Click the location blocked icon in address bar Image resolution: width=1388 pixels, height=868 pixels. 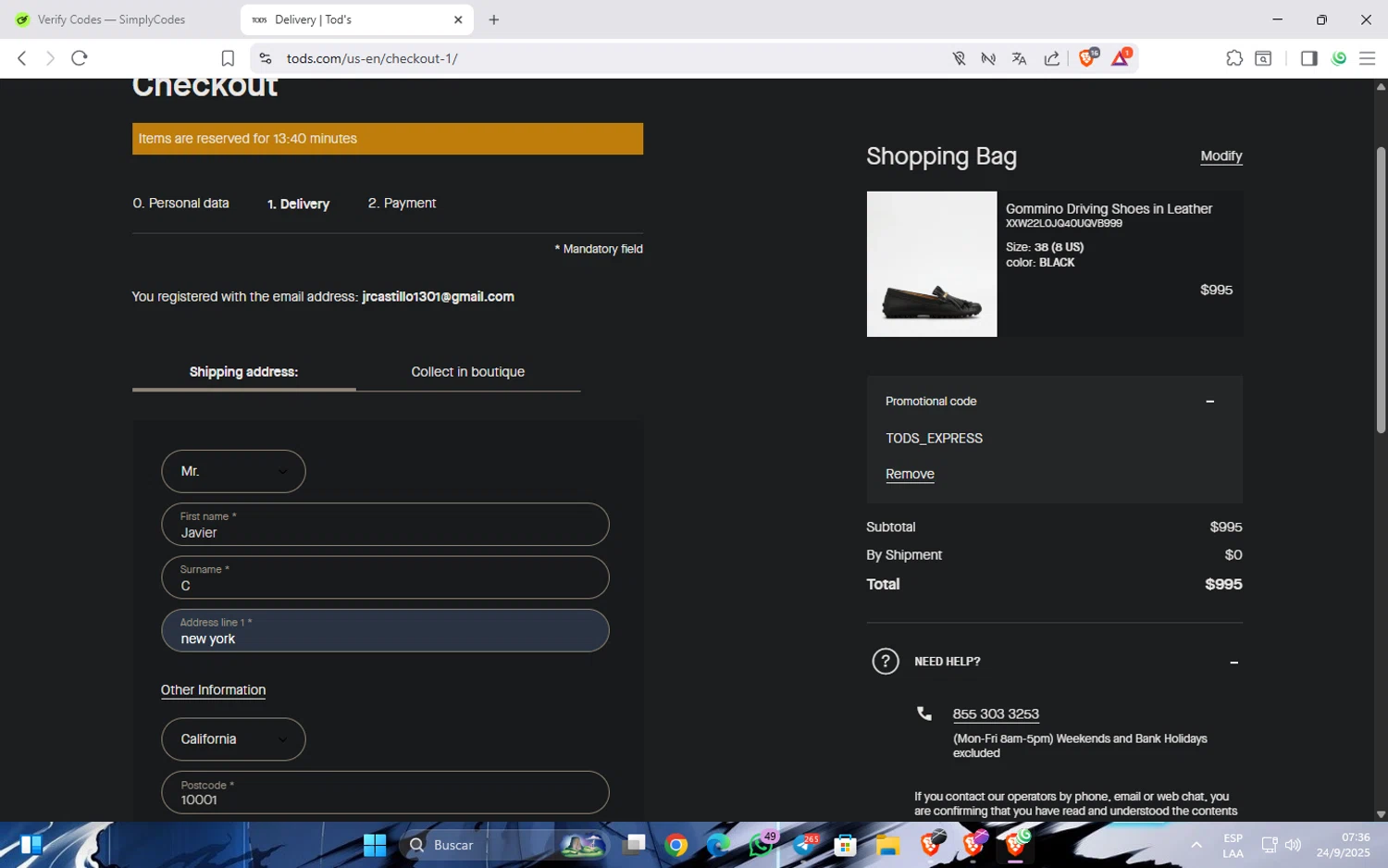pyautogui.click(x=959, y=58)
